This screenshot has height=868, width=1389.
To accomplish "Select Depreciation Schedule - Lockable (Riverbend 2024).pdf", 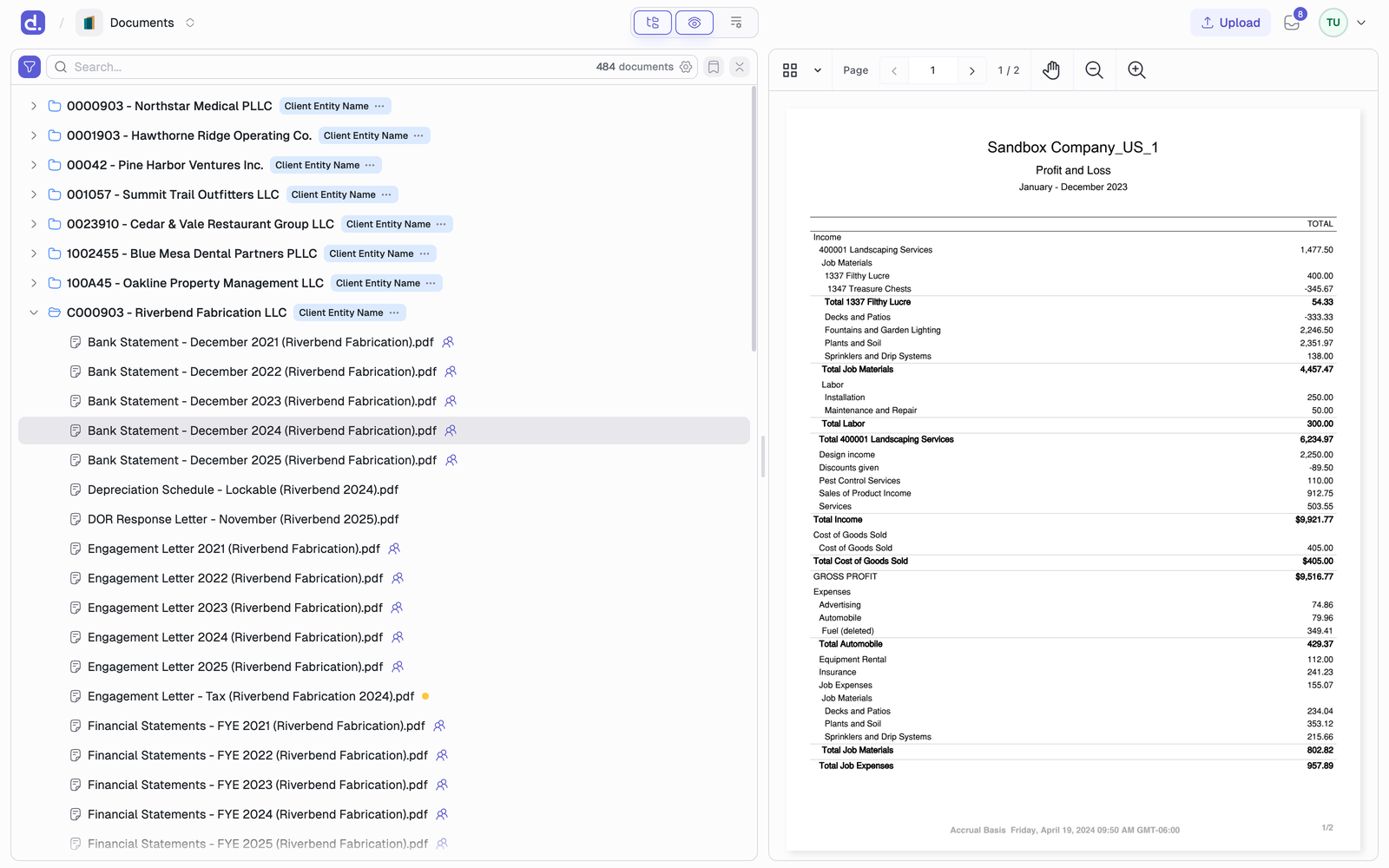I will pos(243,490).
